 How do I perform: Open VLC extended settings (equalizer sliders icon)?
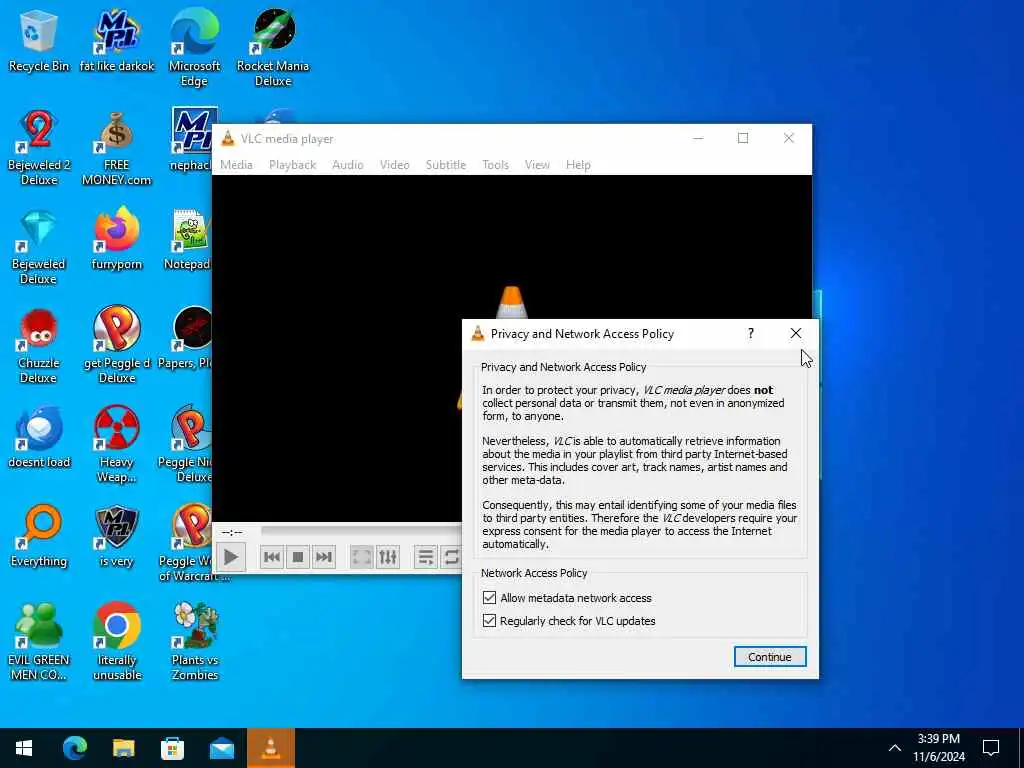pos(388,557)
